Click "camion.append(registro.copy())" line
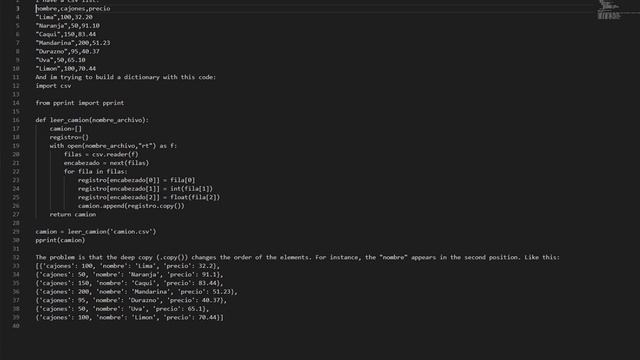Viewport: 640px width, 360px height. pos(131,206)
